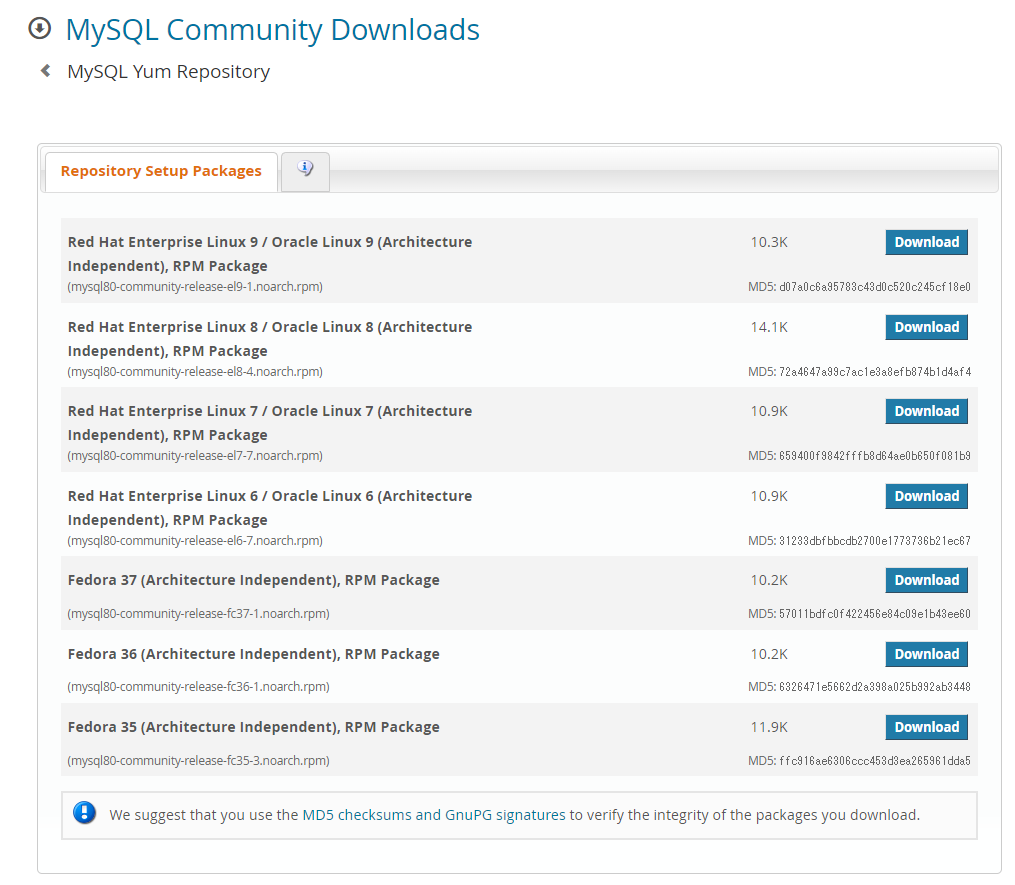Click the MD5 hash starting 659400f9

pyautogui.click(x=875, y=456)
